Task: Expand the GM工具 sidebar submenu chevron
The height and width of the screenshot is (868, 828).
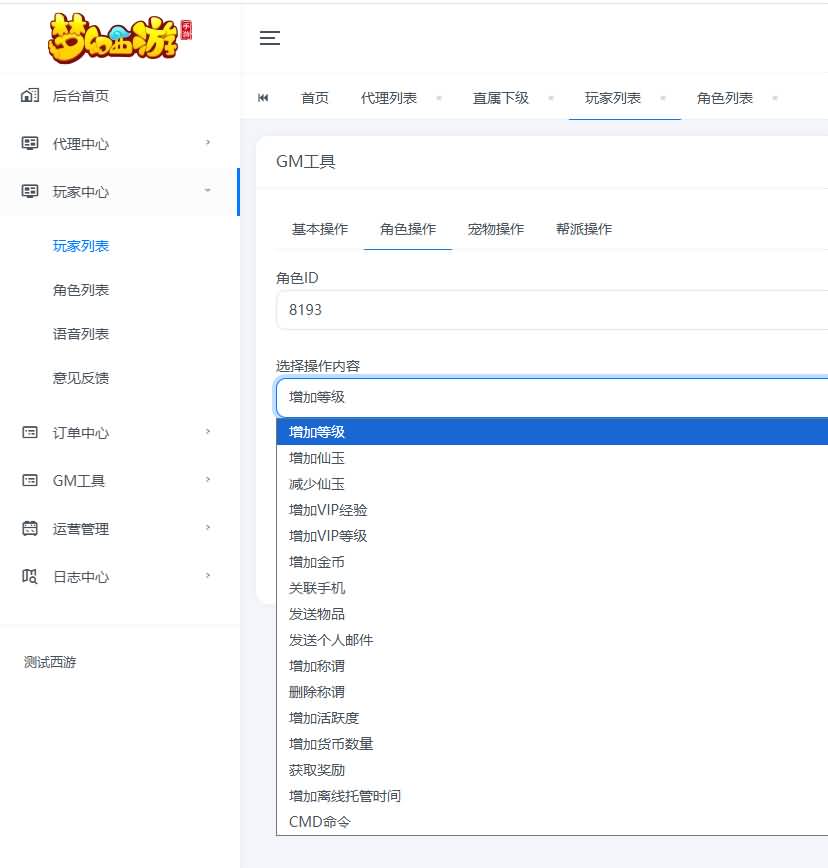Action: pyautogui.click(x=208, y=481)
